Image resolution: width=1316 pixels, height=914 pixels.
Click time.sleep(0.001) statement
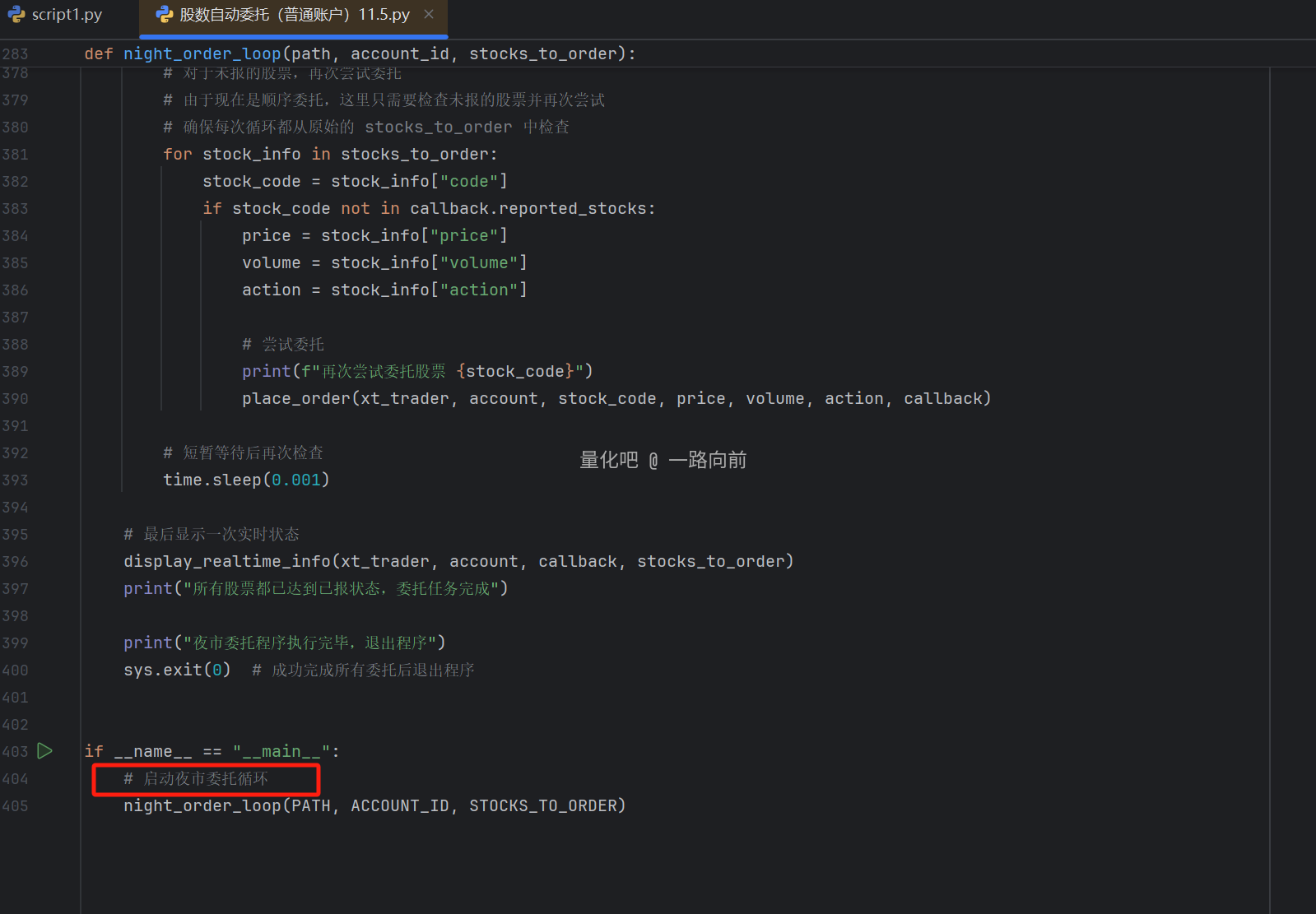tap(245, 480)
